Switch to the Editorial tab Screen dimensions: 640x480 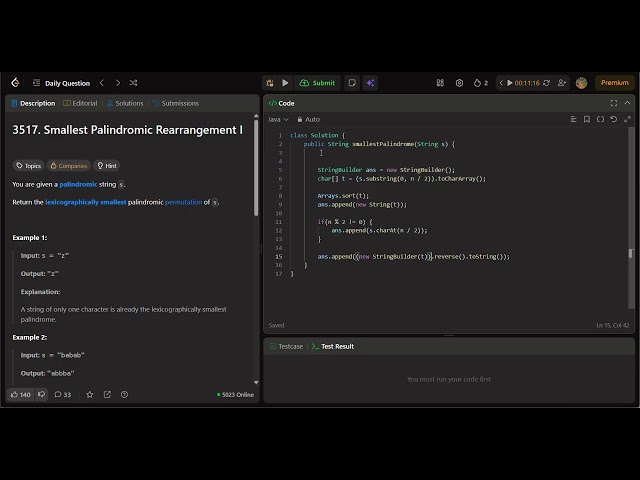[x=80, y=103]
